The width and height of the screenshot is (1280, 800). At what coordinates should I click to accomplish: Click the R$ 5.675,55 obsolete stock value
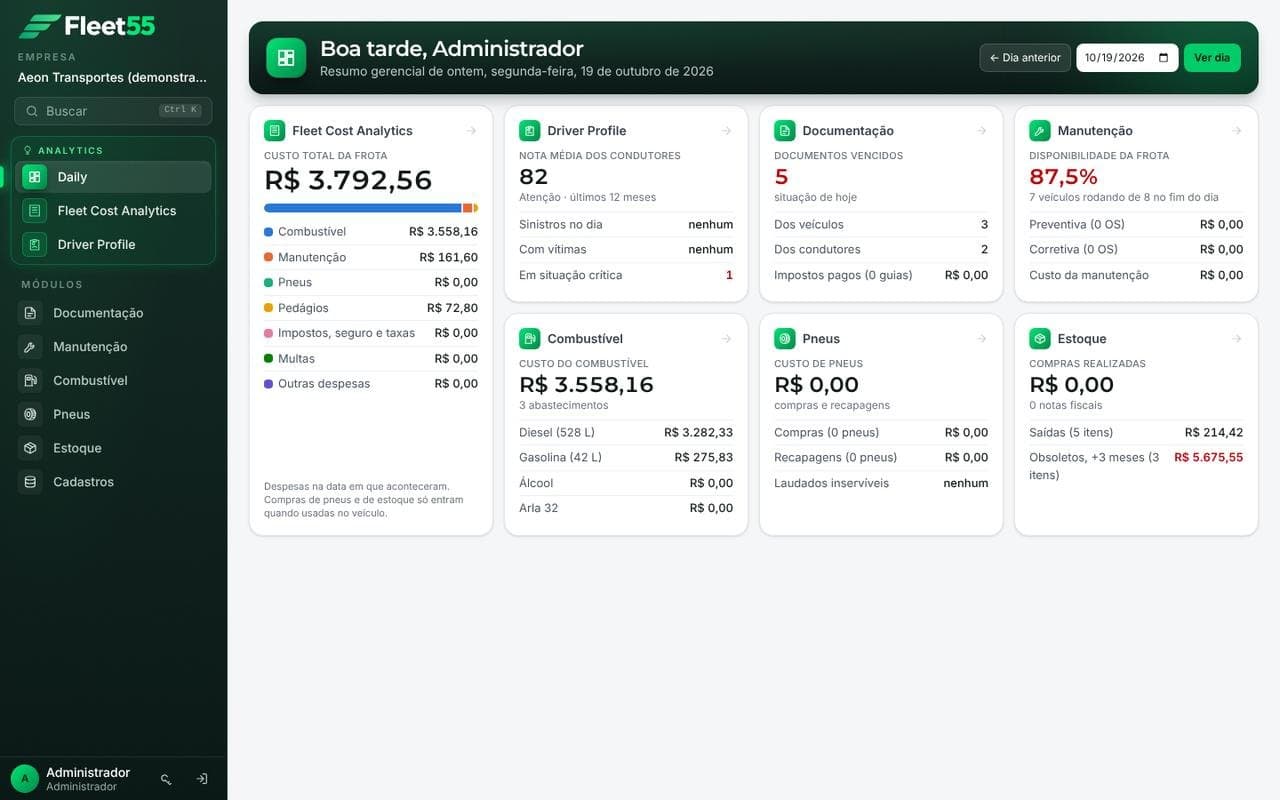pyautogui.click(x=1208, y=457)
